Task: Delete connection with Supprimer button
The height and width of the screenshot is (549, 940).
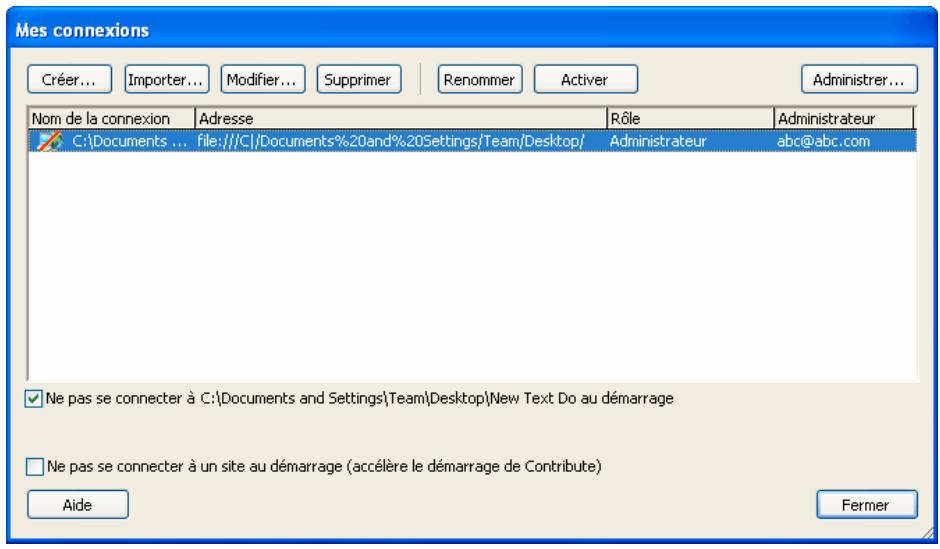Action: 358,80
